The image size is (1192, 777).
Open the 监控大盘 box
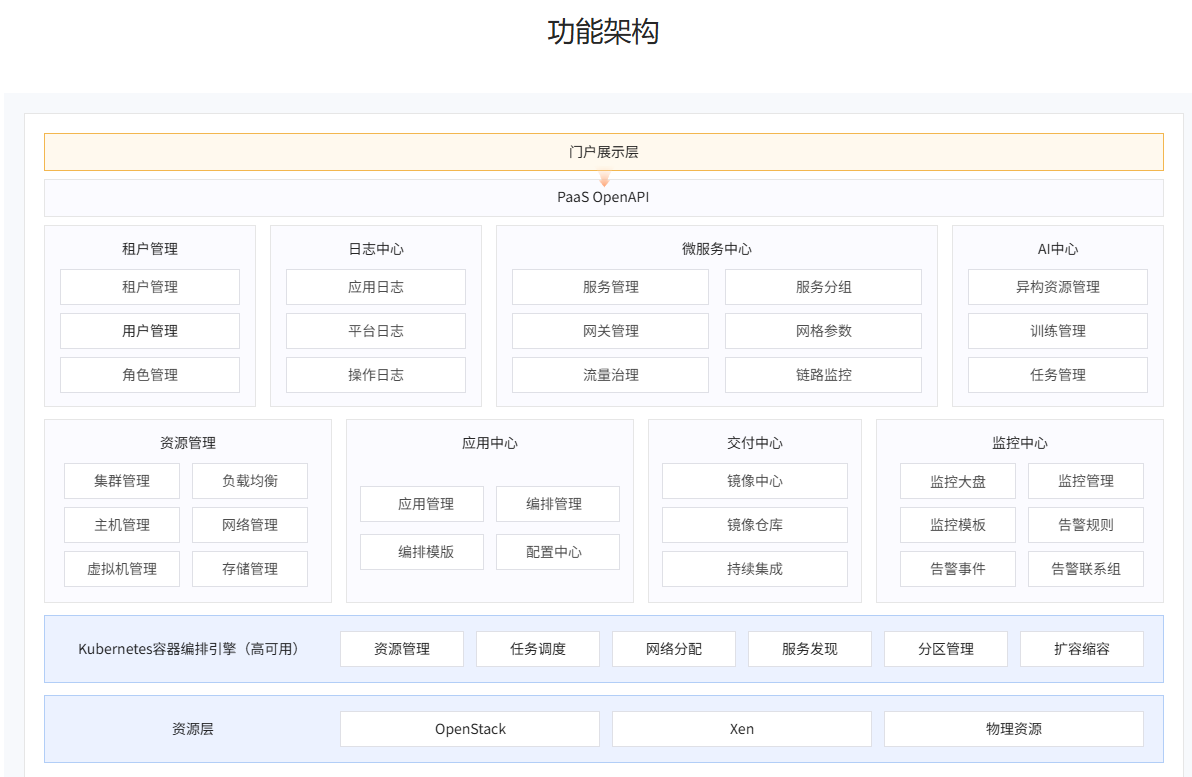(x=957, y=481)
